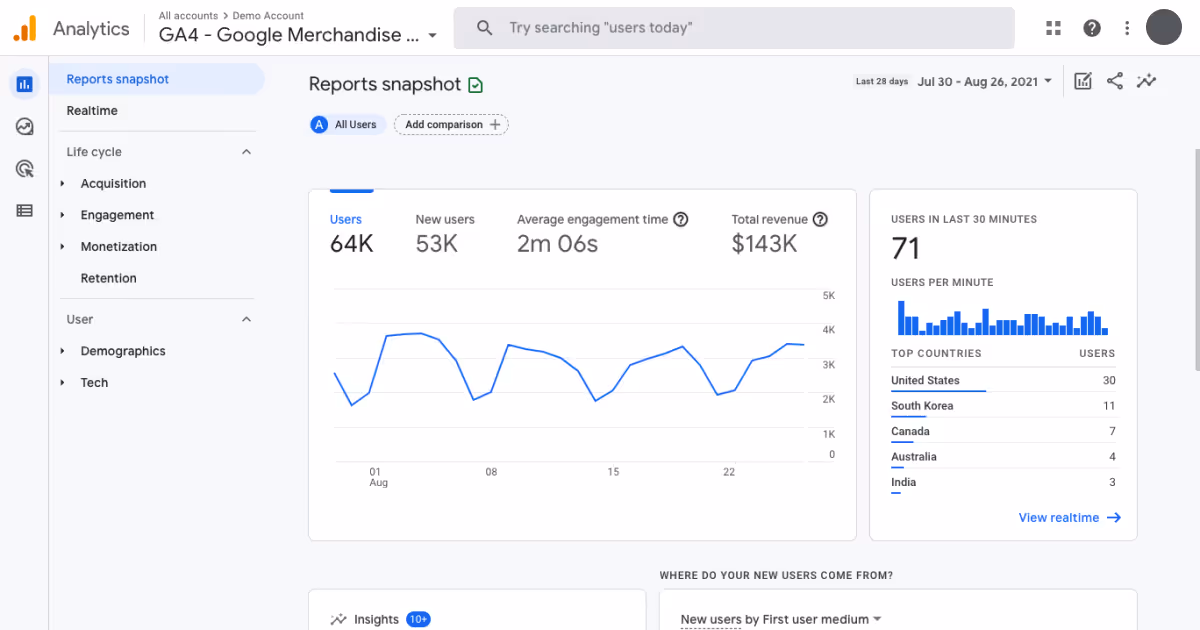Open the Help question mark icon
The width and height of the screenshot is (1200, 630).
tap(1092, 28)
